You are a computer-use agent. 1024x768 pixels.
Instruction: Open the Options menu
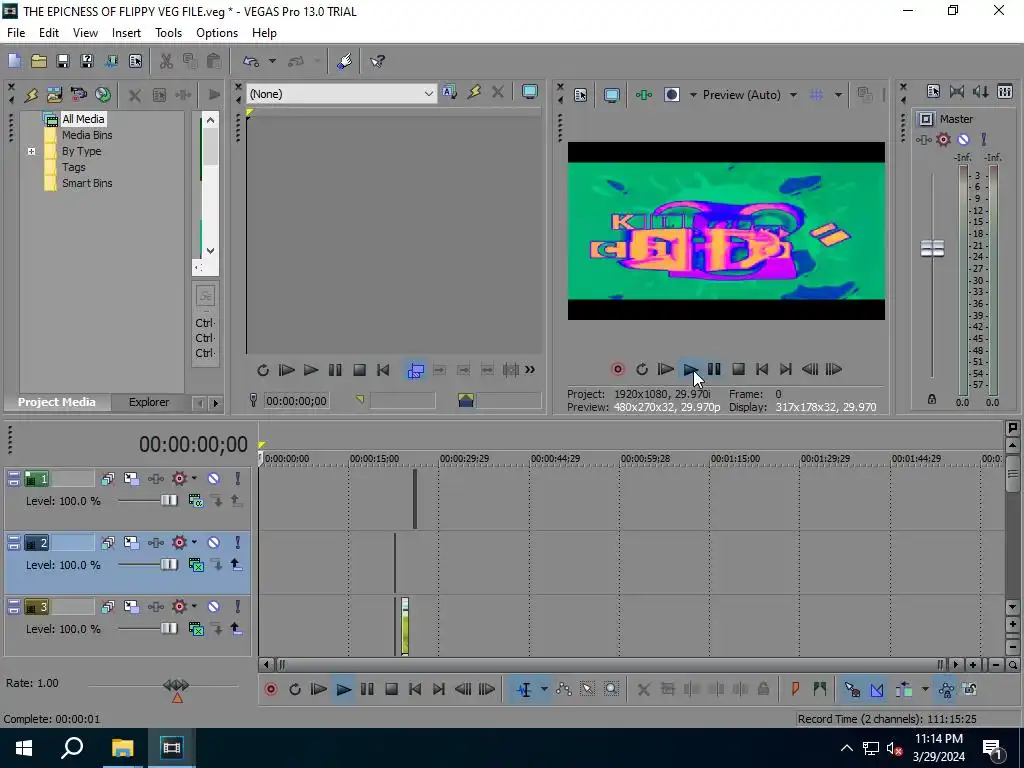[217, 33]
